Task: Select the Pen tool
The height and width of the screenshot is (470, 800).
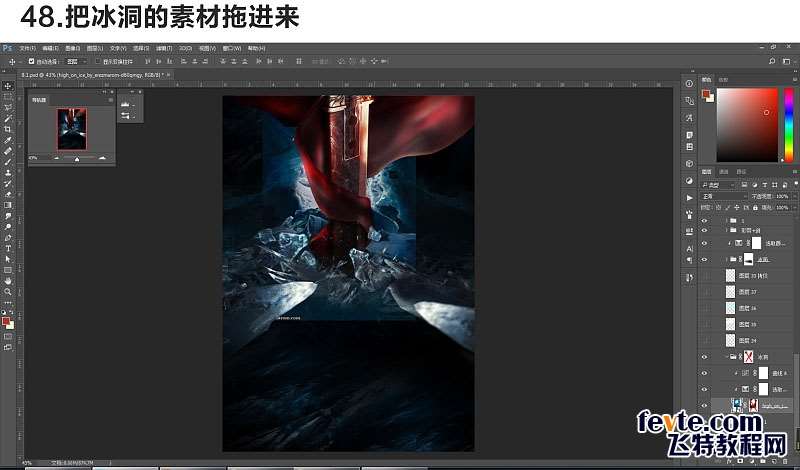Action: (x=8, y=237)
